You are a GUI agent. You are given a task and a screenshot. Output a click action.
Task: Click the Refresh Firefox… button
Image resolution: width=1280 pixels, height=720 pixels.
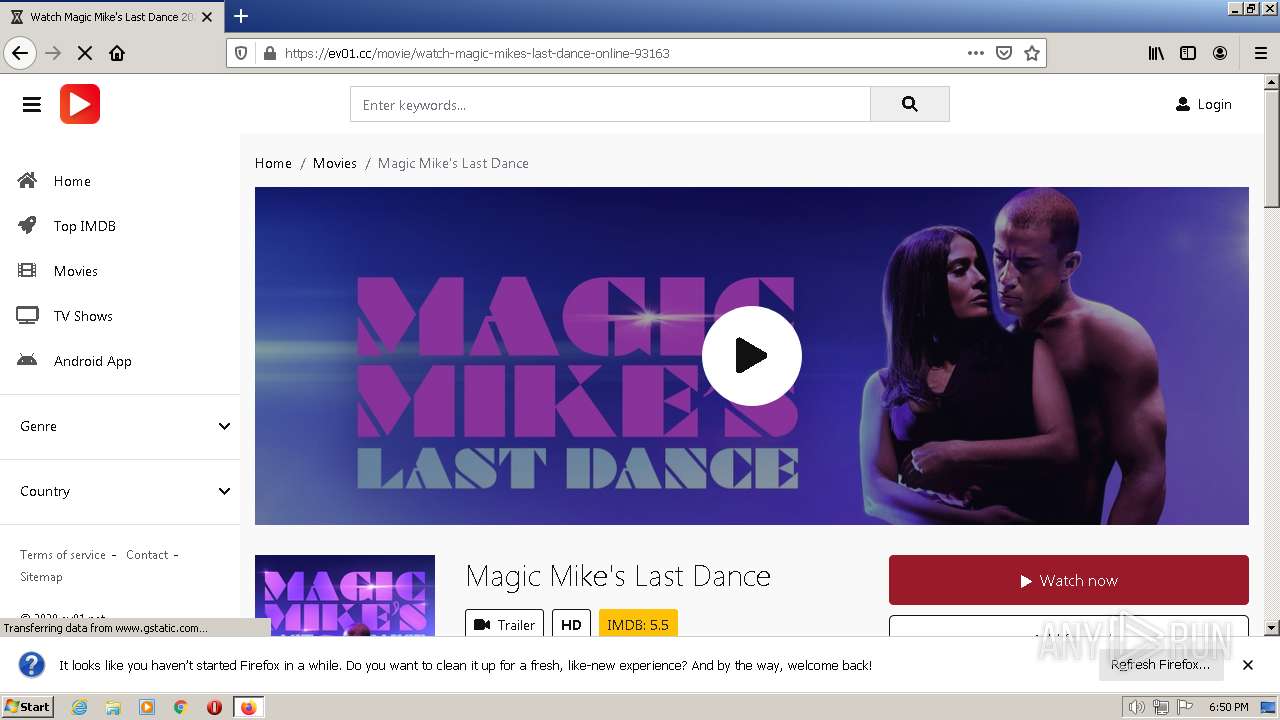click(1160, 665)
